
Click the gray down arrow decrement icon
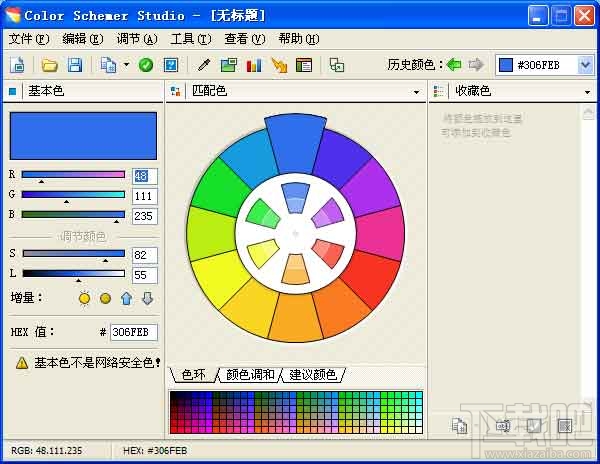148,298
